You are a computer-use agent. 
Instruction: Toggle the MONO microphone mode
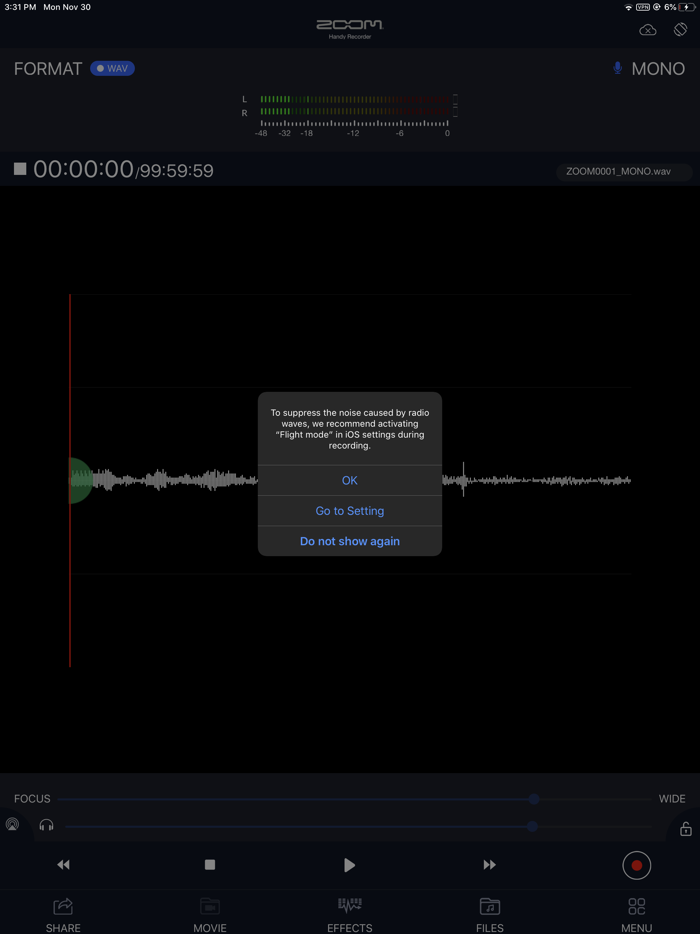(658, 69)
